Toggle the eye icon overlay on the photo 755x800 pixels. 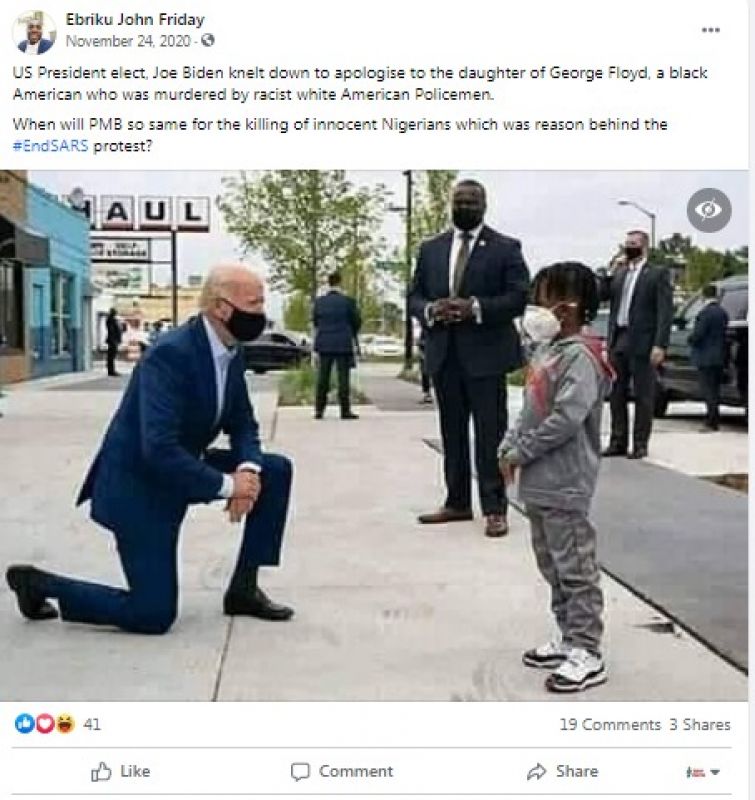[x=709, y=210]
